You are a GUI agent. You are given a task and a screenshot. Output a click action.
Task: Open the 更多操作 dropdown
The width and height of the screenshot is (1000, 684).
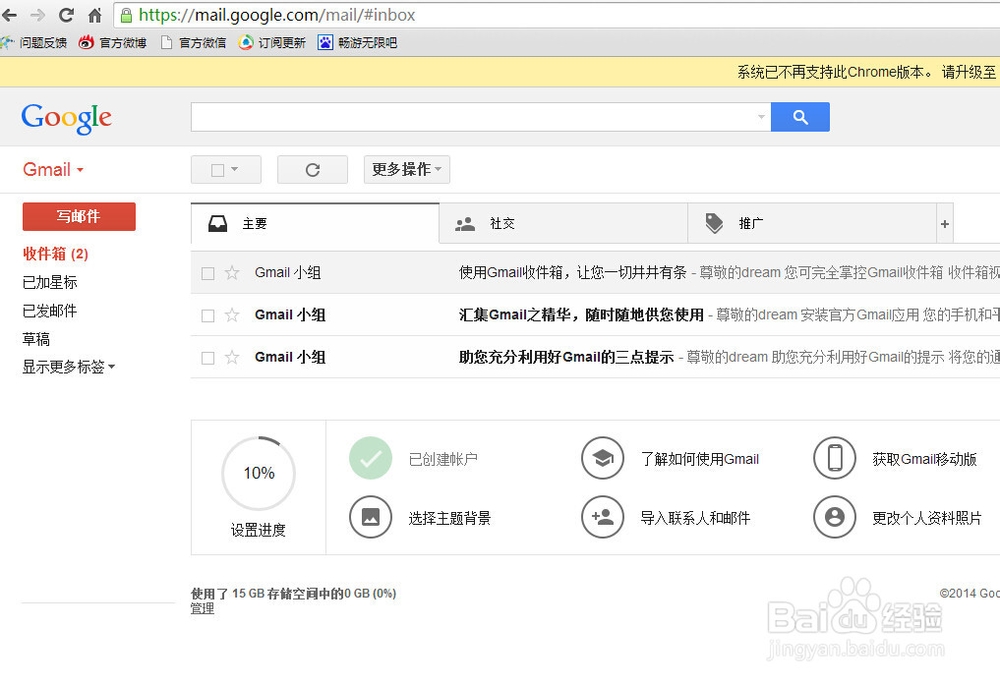(x=407, y=170)
